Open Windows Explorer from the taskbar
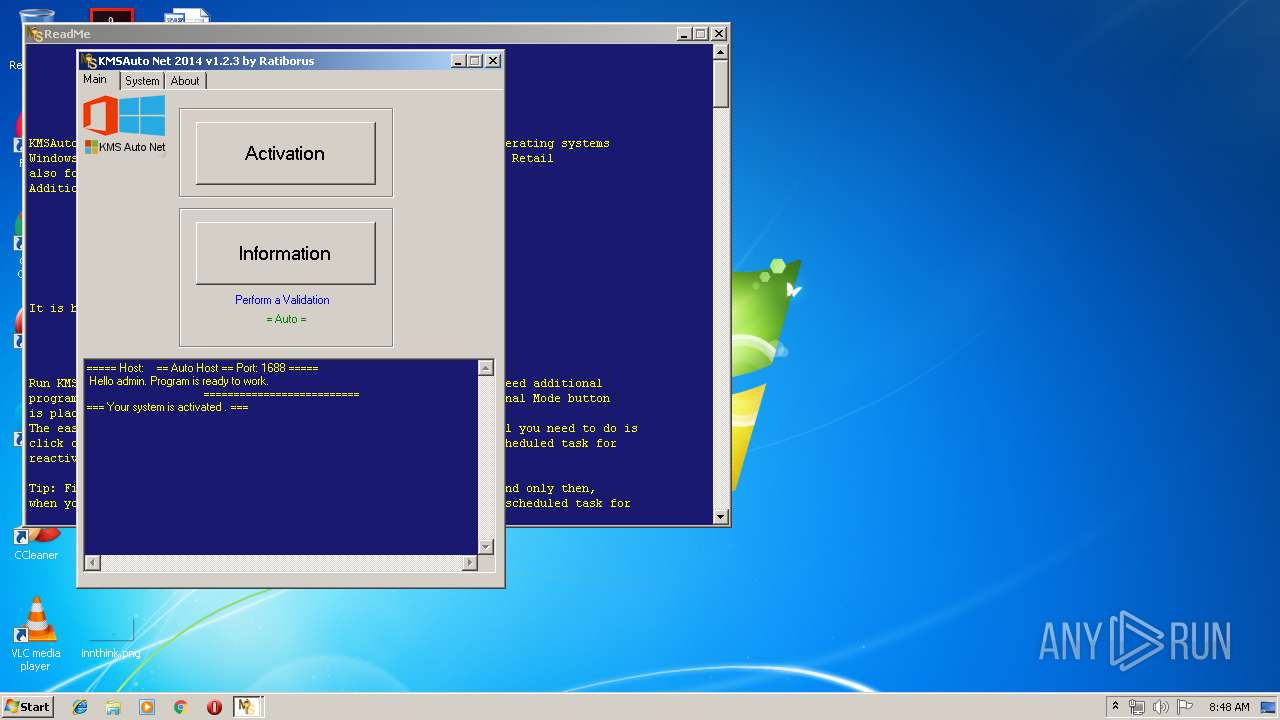The width and height of the screenshot is (1280, 720). click(x=113, y=707)
